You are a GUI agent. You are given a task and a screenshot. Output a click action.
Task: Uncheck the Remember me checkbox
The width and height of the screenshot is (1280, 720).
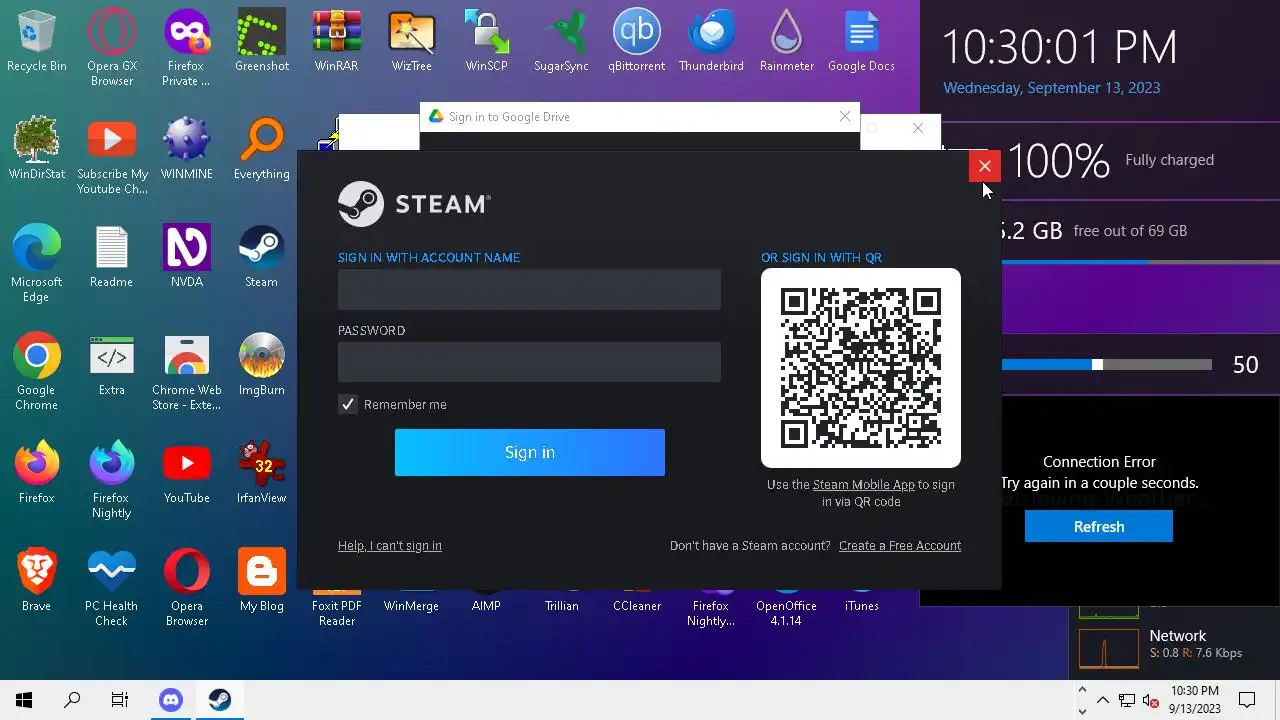point(348,404)
